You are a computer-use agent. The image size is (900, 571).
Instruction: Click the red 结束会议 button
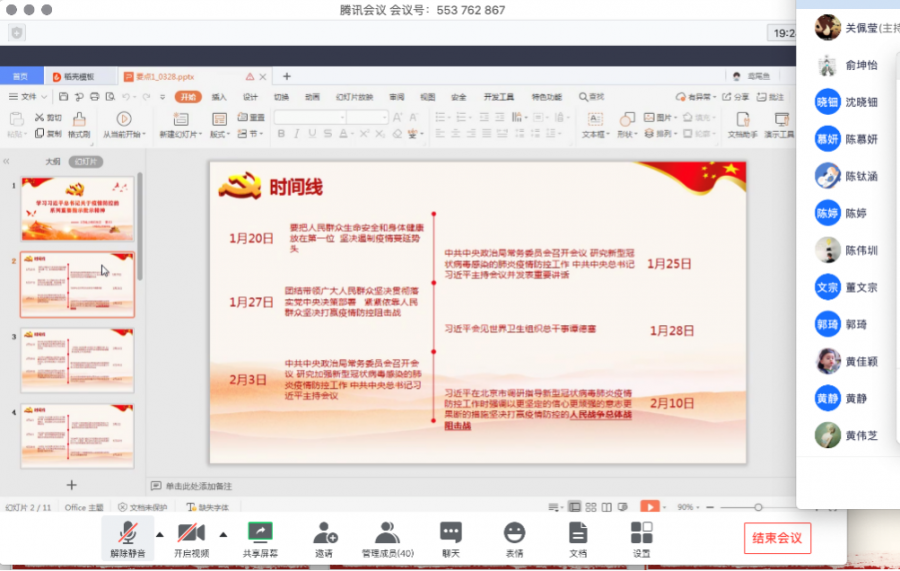[777, 538]
